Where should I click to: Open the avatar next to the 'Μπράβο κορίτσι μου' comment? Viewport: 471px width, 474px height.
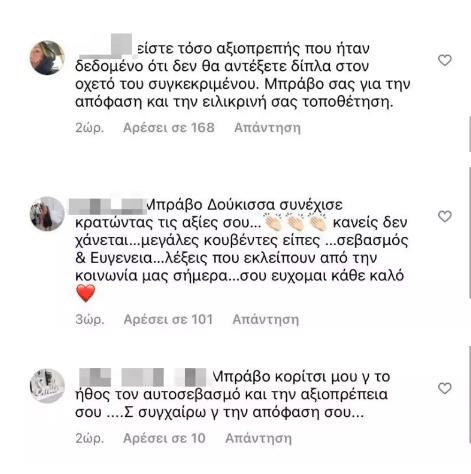pyautogui.click(x=47, y=386)
